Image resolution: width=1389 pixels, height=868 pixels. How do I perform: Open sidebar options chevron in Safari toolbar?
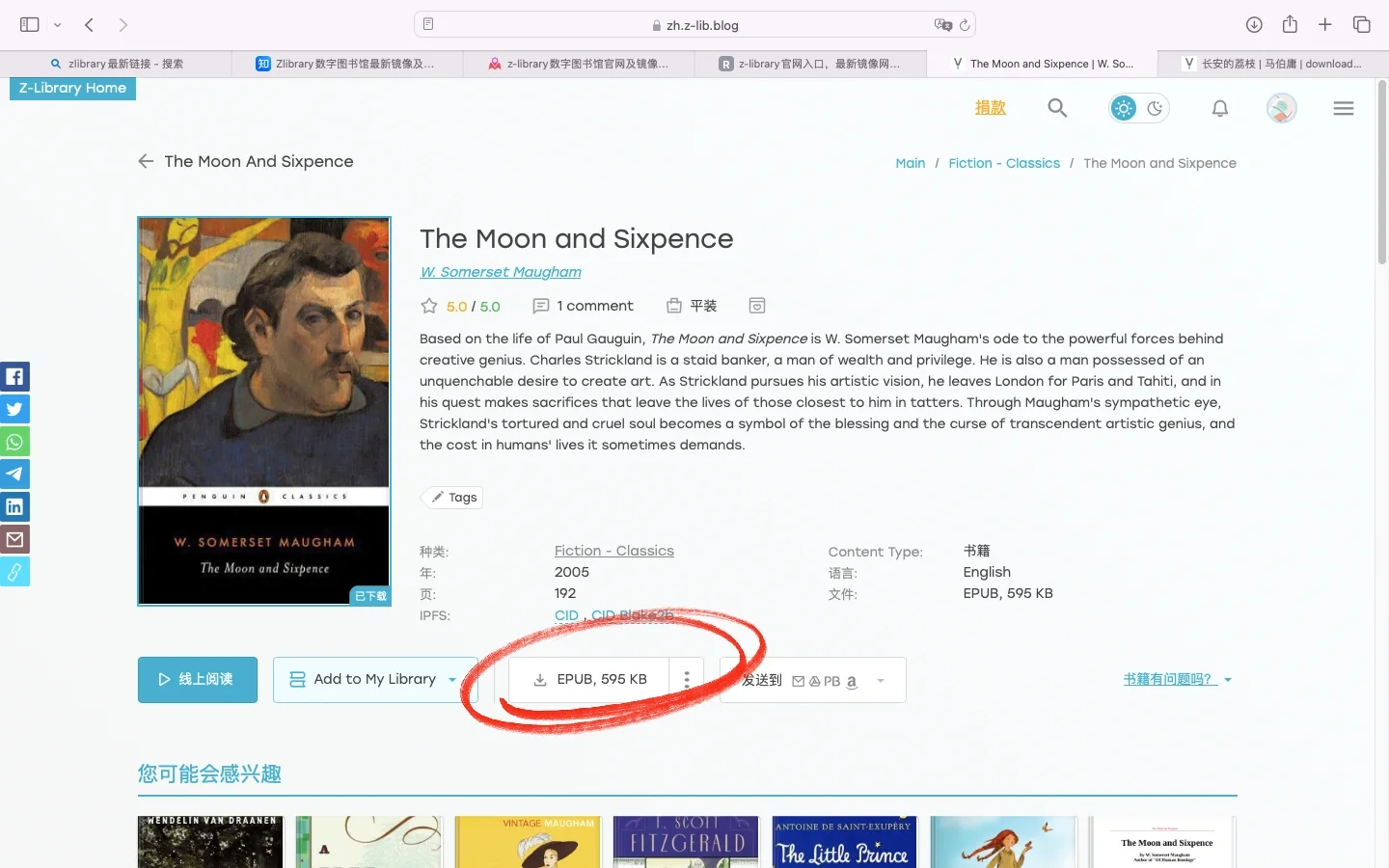tap(58, 25)
